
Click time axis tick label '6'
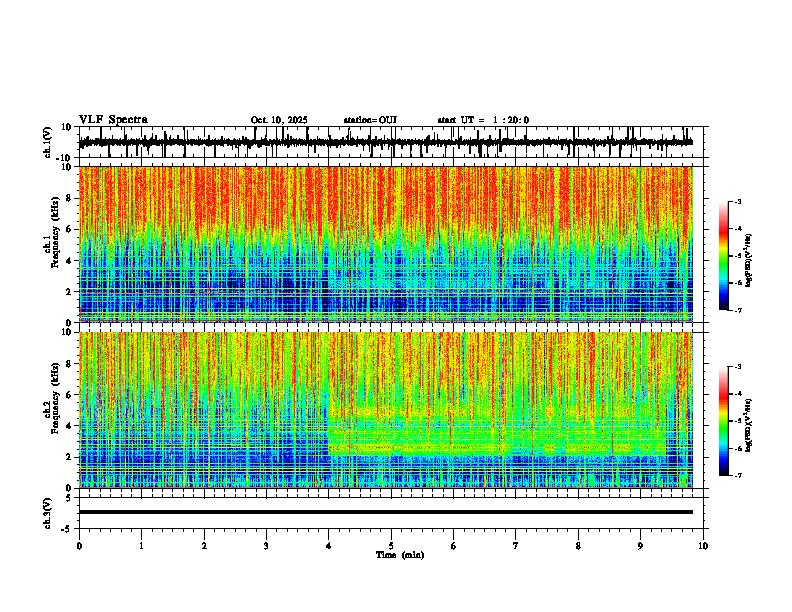454,546
